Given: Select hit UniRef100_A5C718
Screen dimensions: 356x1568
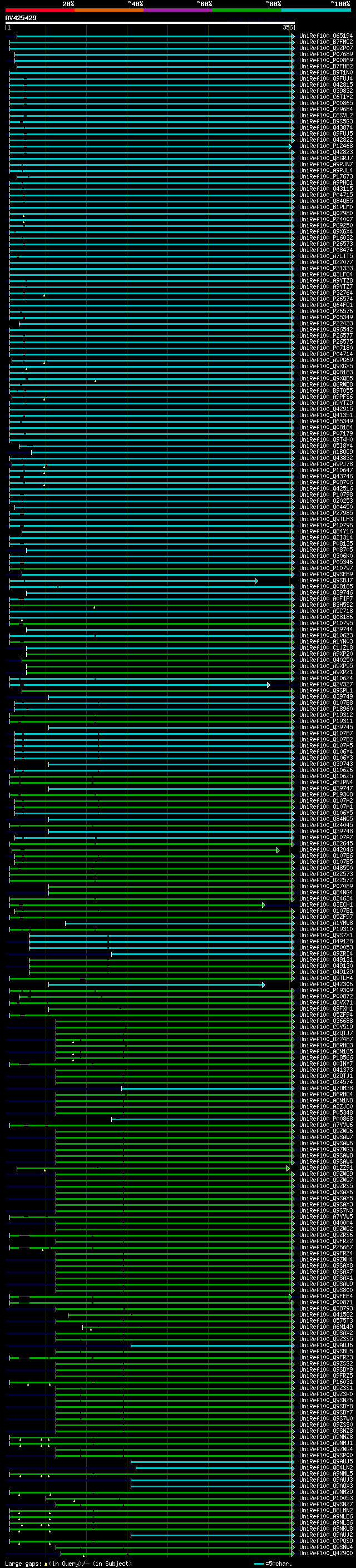Looking at the screenshot, I should tap(326, 611).
